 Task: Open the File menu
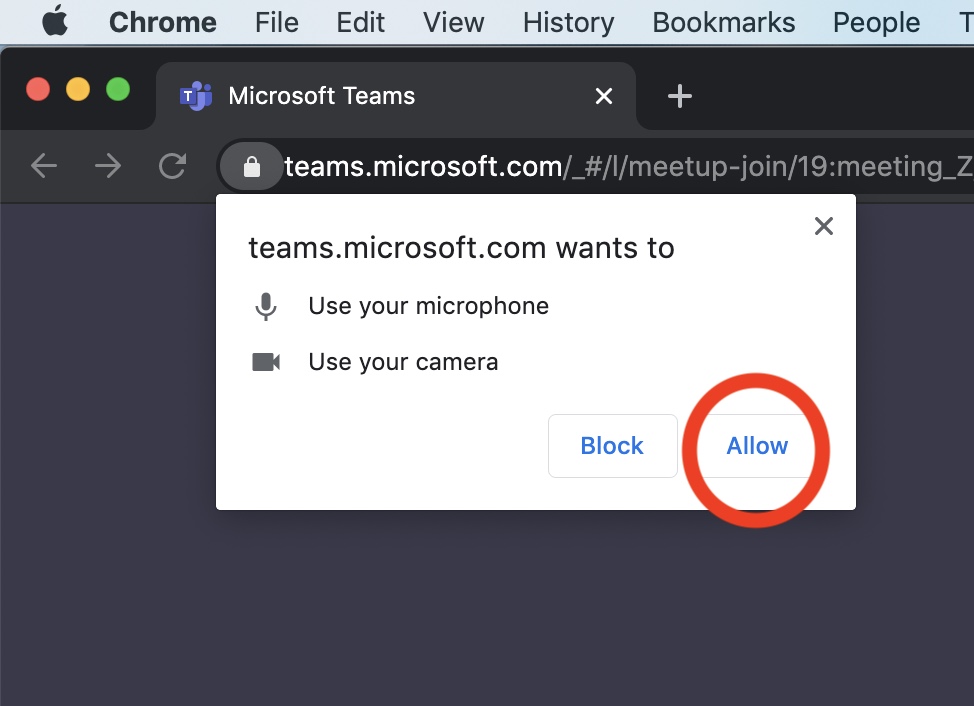(277, 22)
